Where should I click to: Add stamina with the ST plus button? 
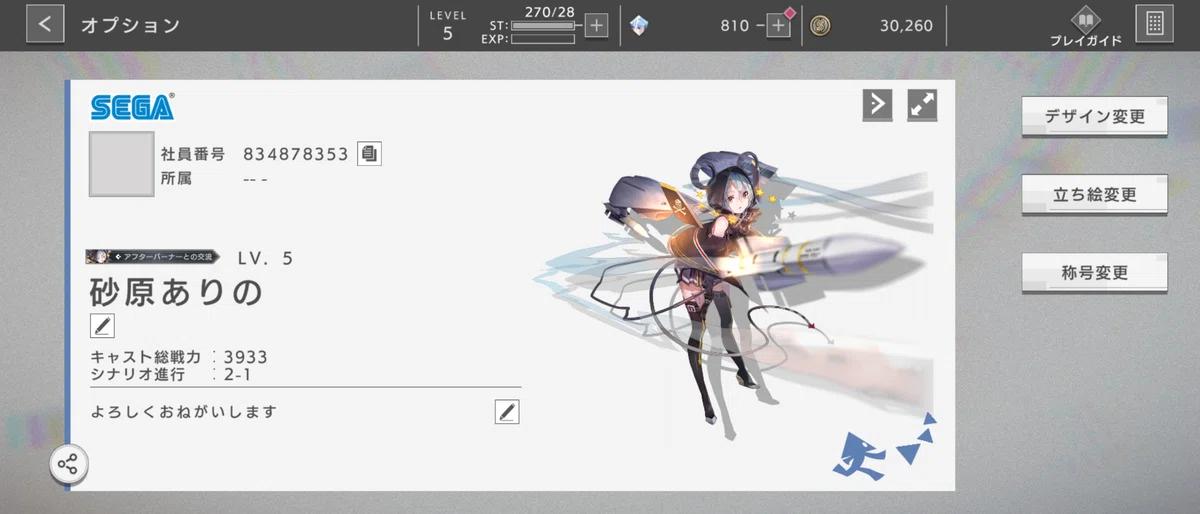pyautogui.click(x=596, y=26)
